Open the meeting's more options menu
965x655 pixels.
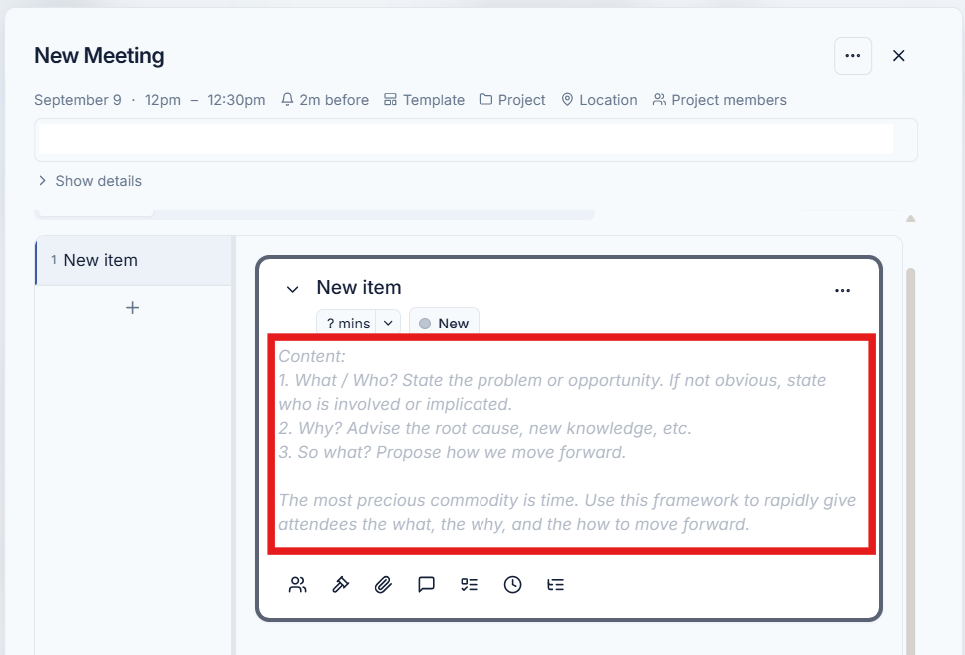(x=853, y=56)
